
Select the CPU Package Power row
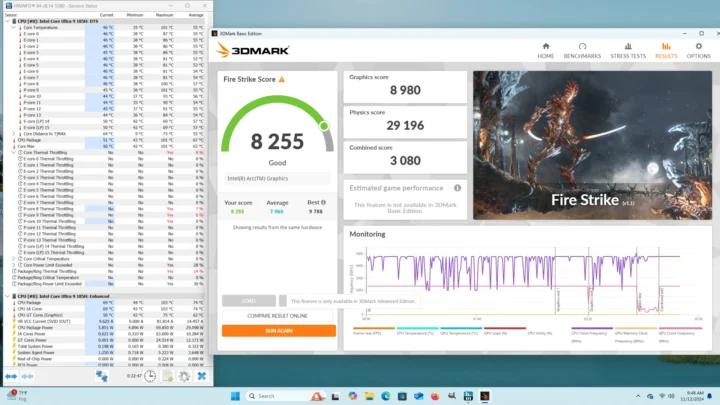click(105, 327)
